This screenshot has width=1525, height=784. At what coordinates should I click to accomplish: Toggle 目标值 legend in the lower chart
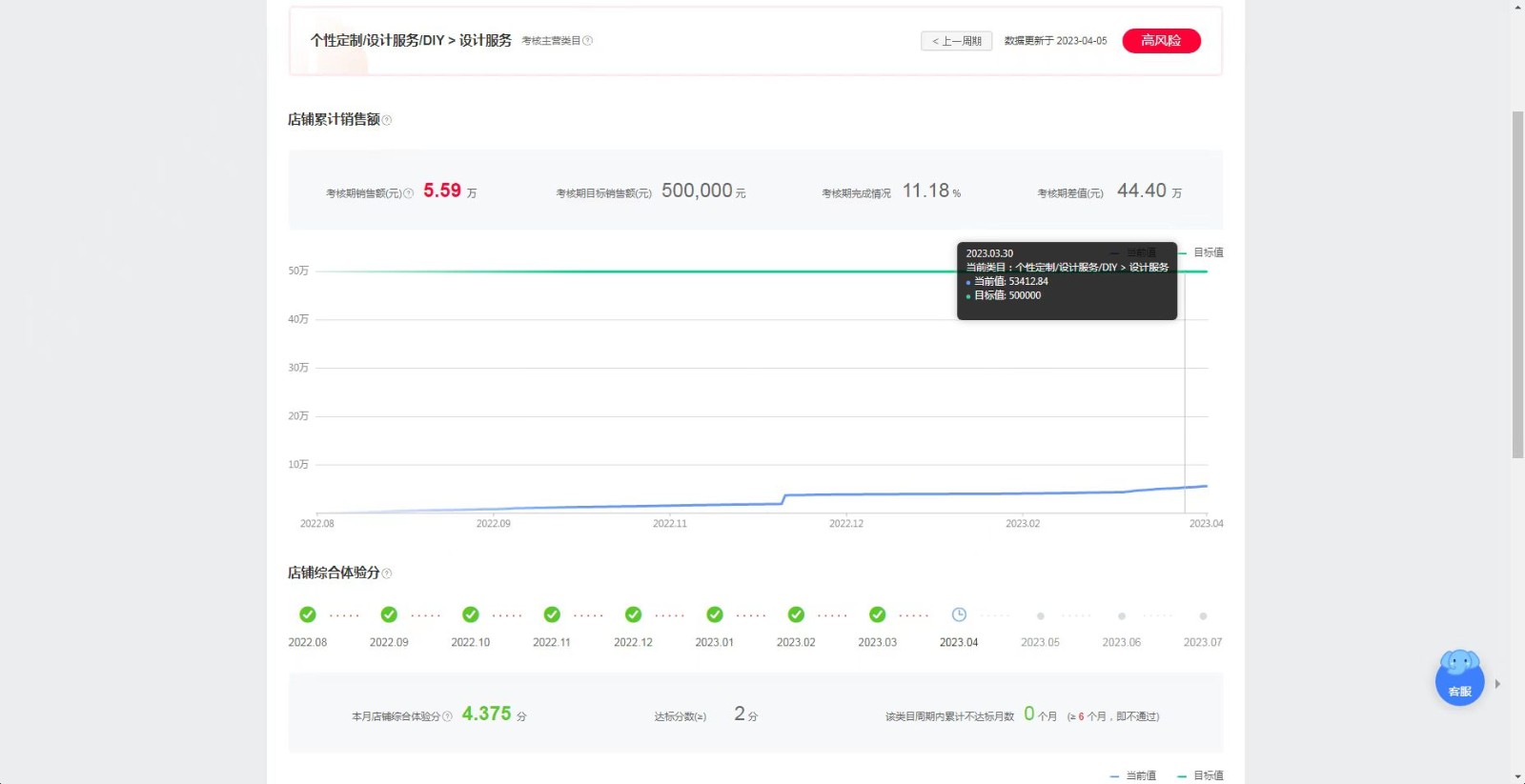(x=1201, y=775)
